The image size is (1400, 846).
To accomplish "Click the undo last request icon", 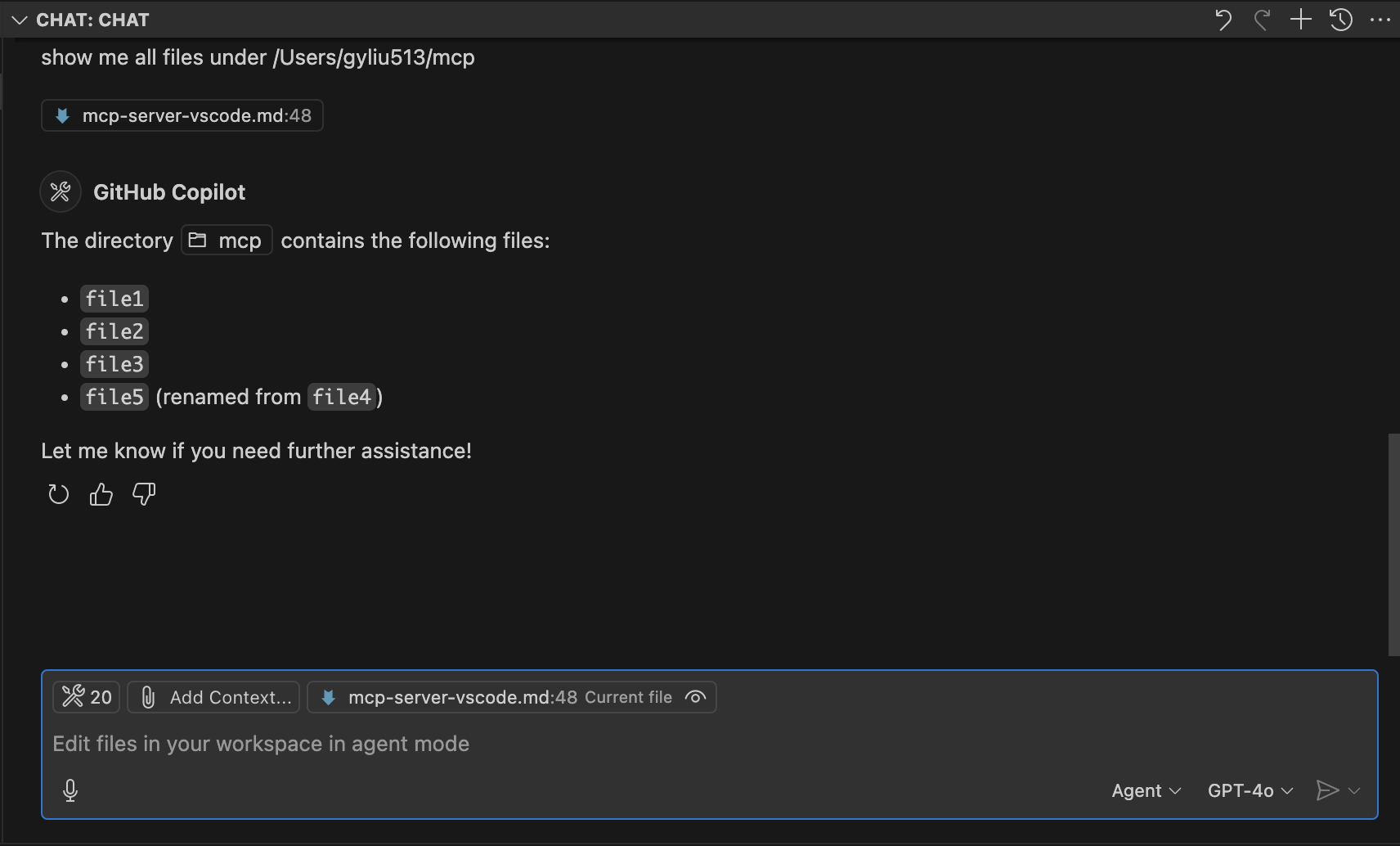I will point(1223,20).
